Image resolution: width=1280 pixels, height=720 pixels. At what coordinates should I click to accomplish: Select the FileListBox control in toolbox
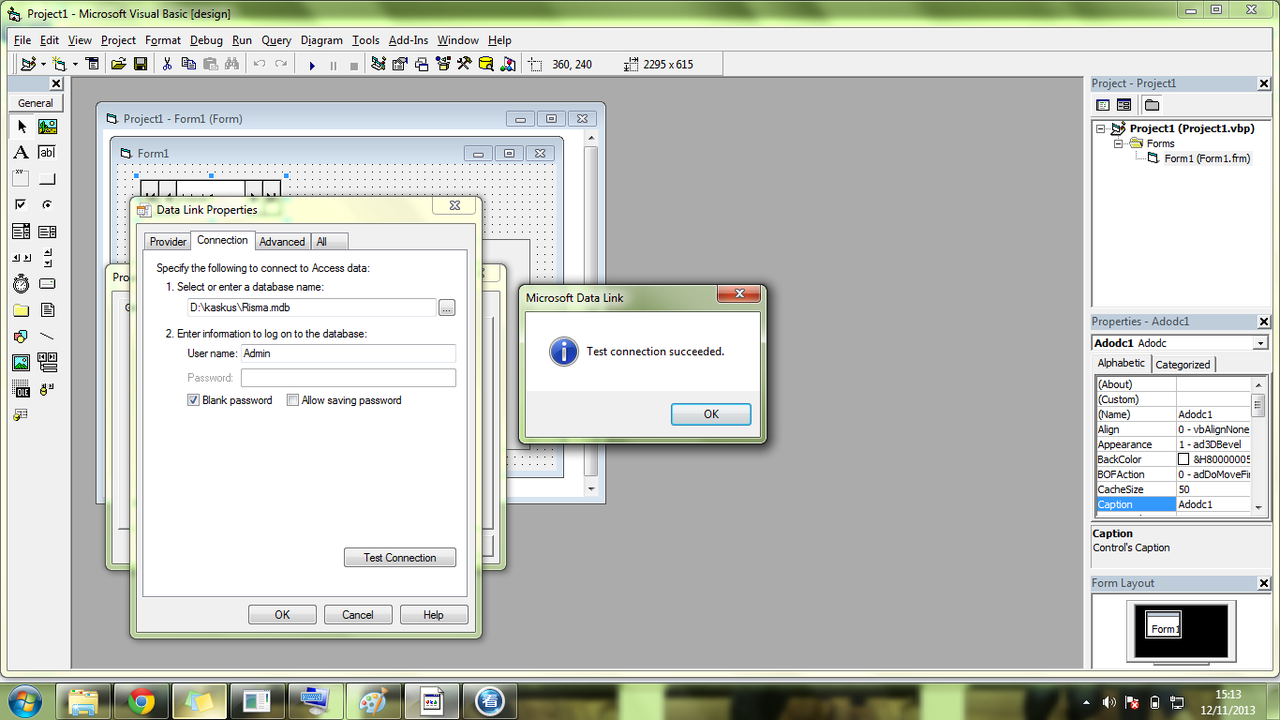[47, 310]
